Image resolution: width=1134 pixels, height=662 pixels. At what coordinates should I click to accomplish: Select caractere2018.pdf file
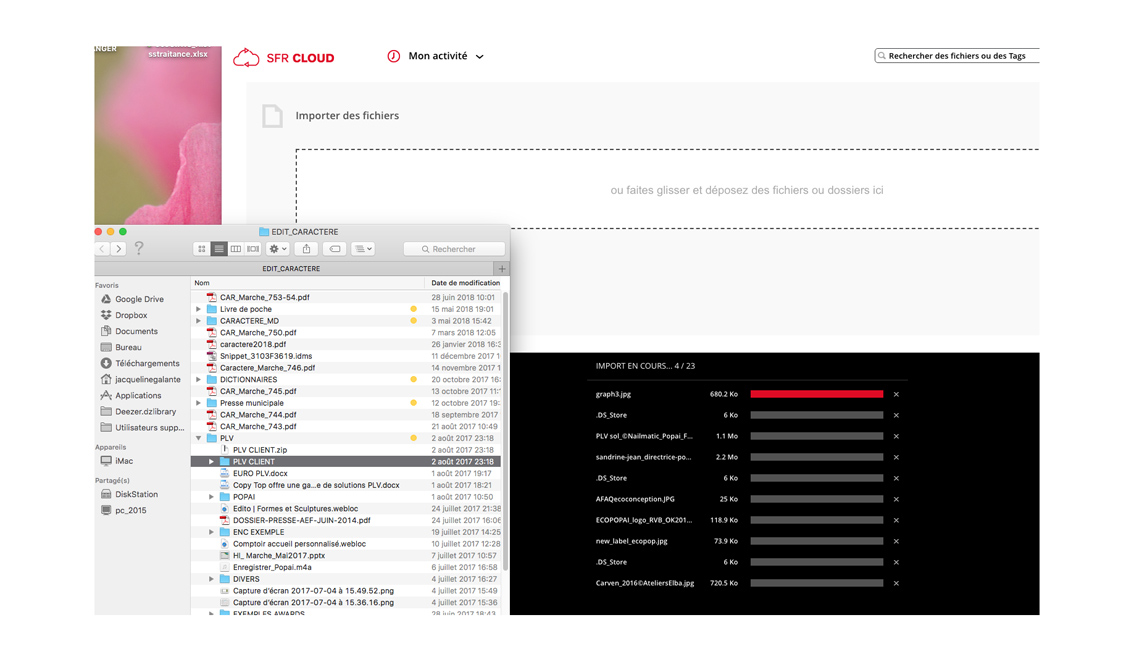[x=346, y=344]
